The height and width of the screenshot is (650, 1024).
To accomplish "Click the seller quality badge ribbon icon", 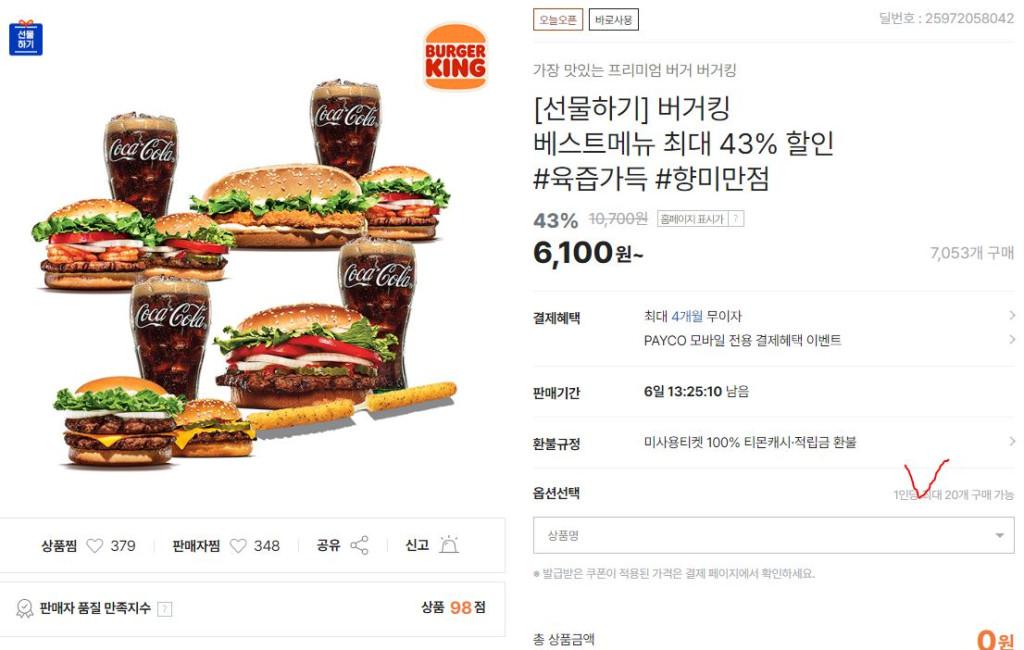I will pyautogui.click(x=24, y=609).
